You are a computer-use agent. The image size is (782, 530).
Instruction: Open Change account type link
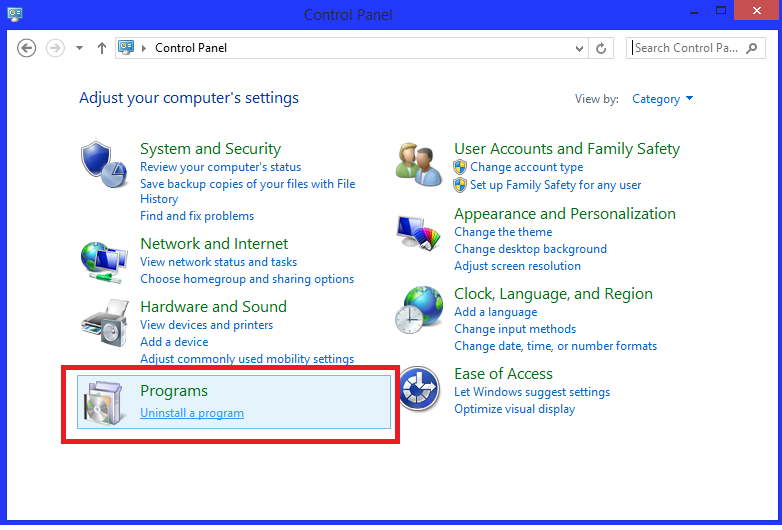point(526,167)
